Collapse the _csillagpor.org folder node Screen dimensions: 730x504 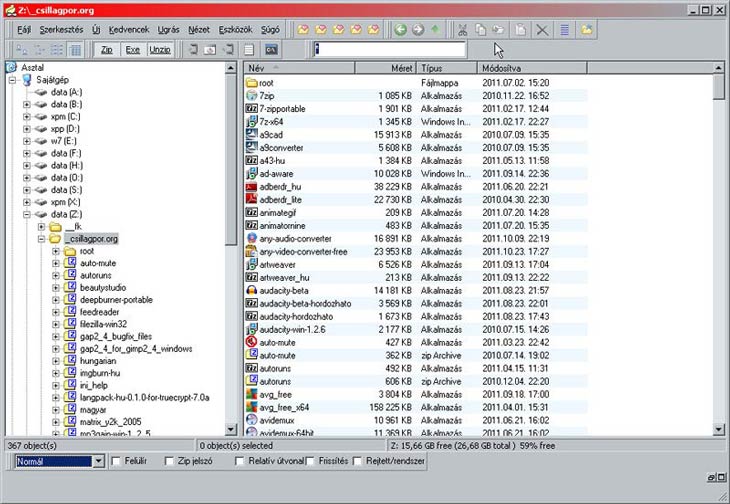point(41,239)
